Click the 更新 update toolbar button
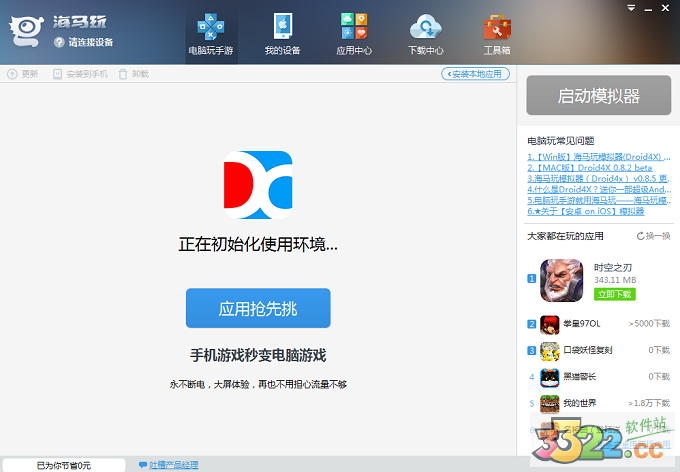680x472 pixels. 23,74
